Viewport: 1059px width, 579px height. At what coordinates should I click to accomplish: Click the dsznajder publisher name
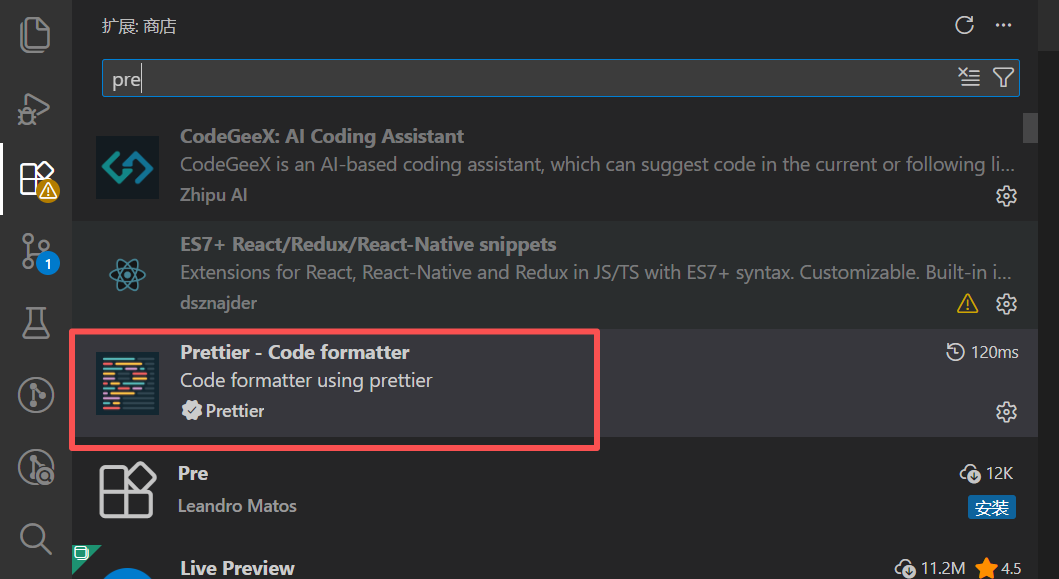click(x=218, y=303)
